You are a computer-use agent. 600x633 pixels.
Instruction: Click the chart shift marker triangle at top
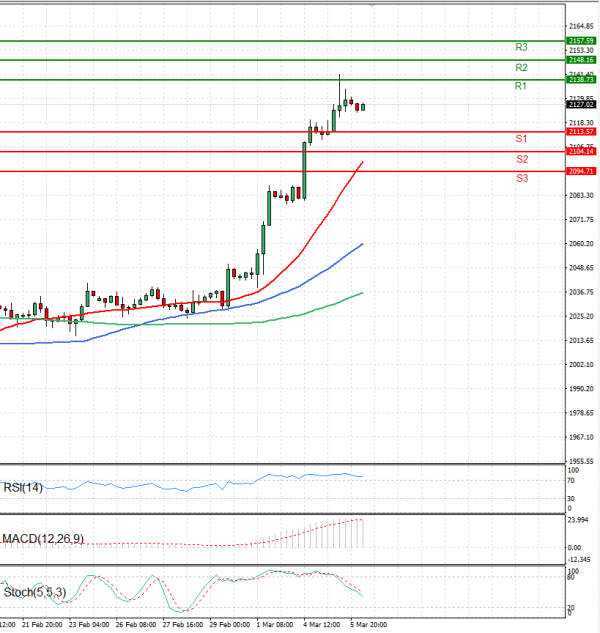pyautogui.click(x=372, y=6)
